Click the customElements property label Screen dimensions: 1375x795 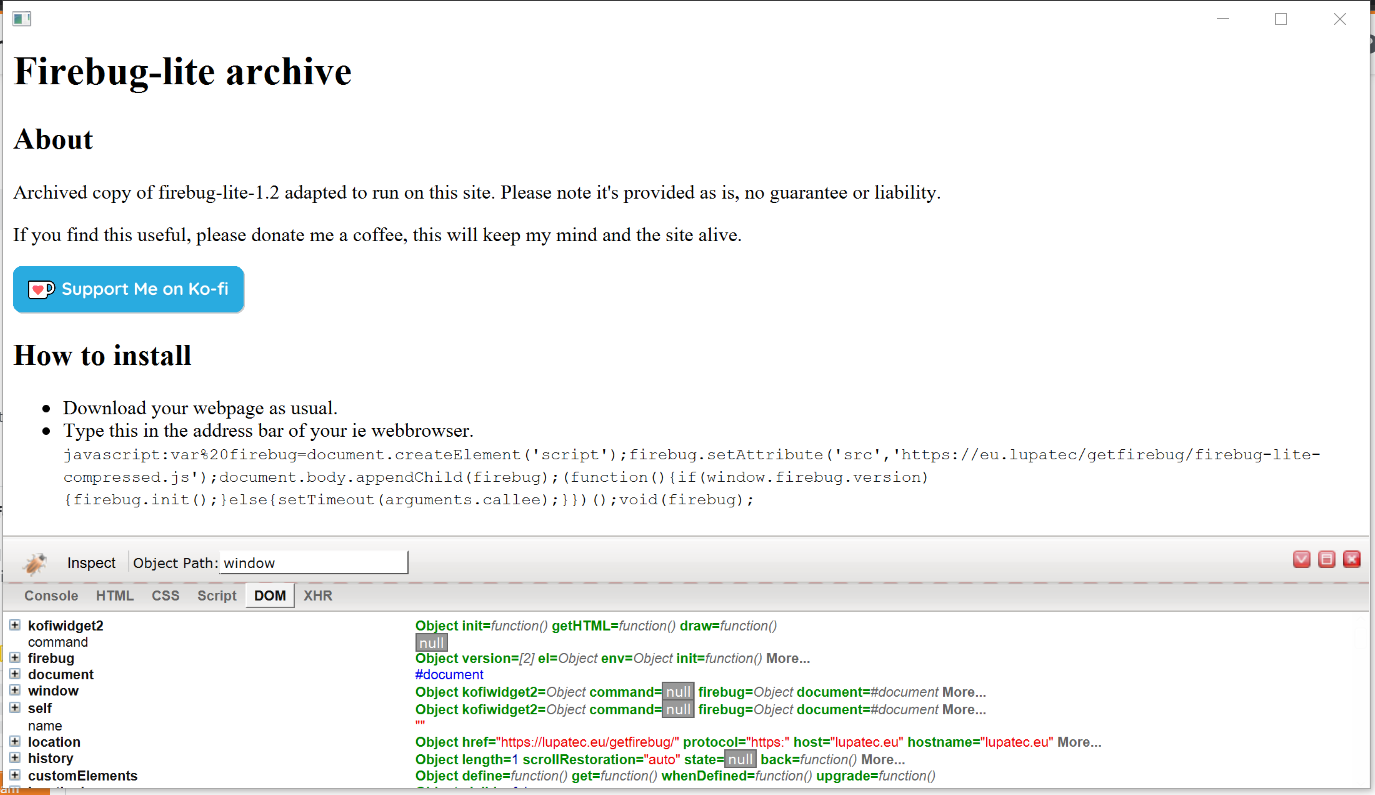point(83,776)
